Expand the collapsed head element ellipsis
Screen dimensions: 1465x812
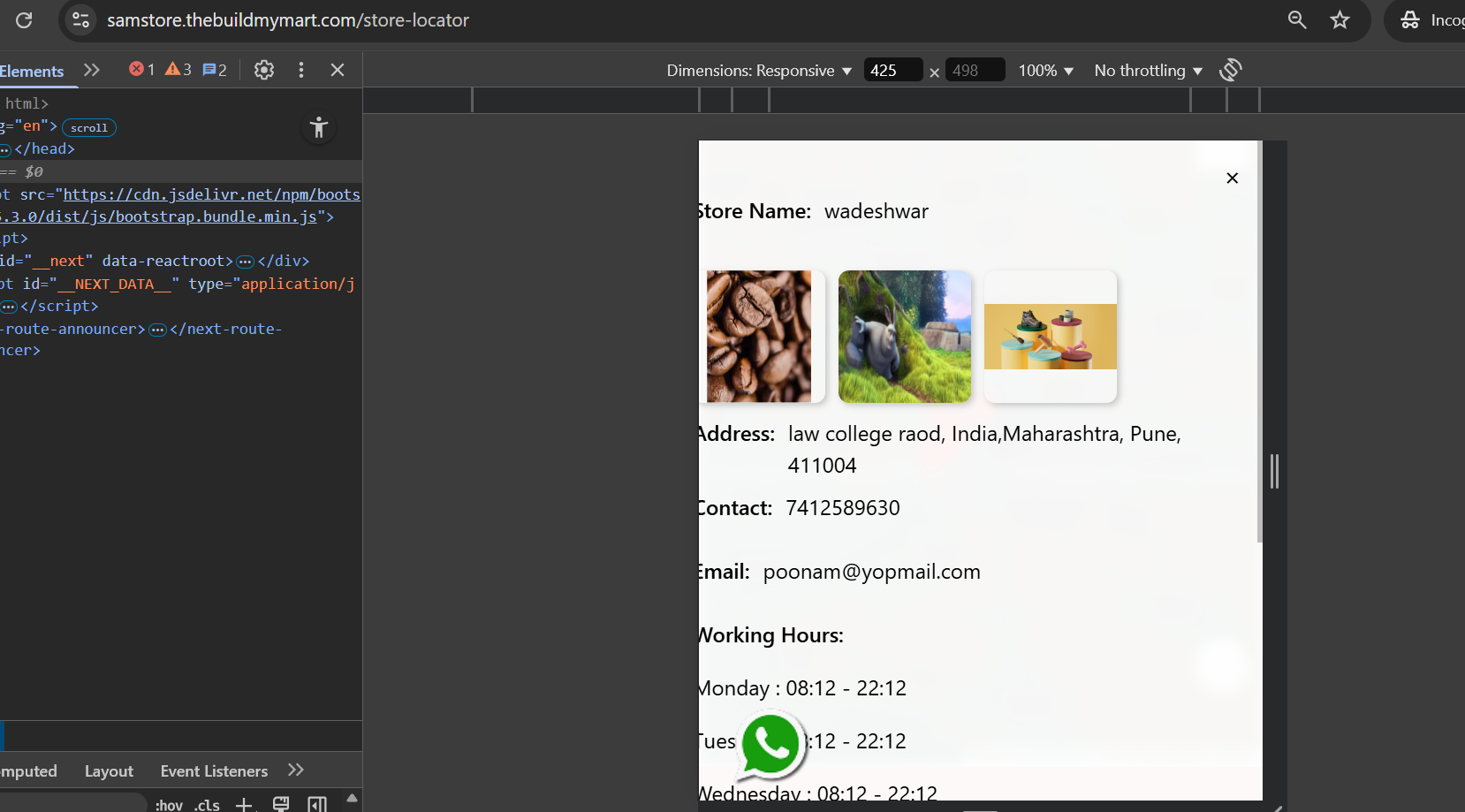click(x=5, y=149)
